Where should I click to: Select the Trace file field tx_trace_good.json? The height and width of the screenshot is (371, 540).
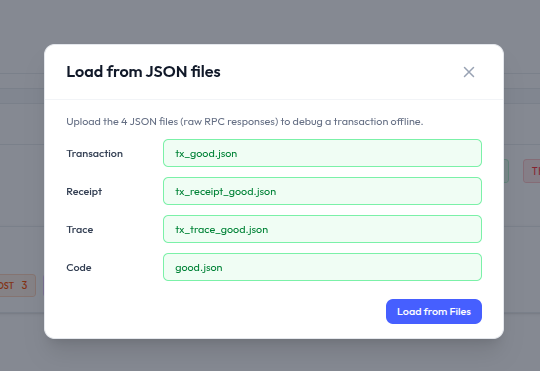322,229
